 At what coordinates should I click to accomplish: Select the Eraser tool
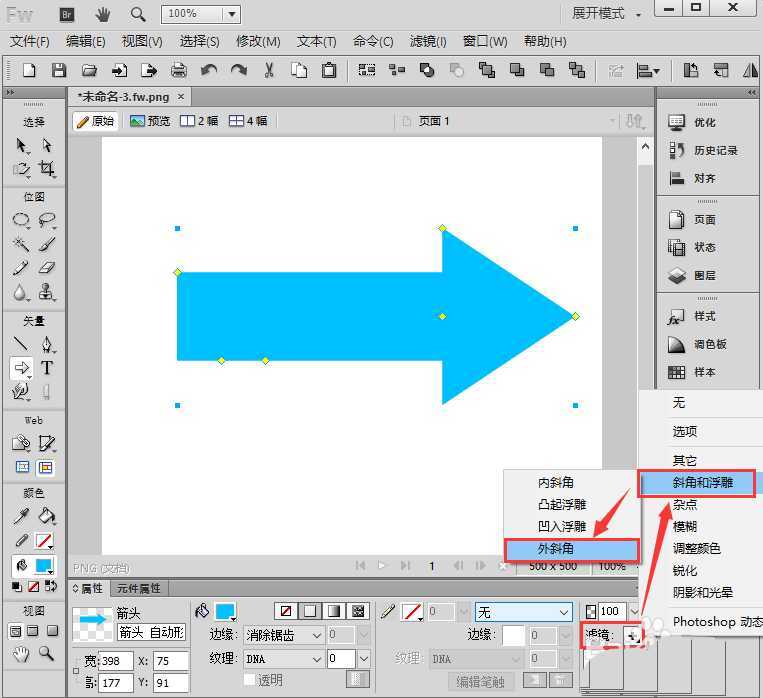tap(46, 268)
